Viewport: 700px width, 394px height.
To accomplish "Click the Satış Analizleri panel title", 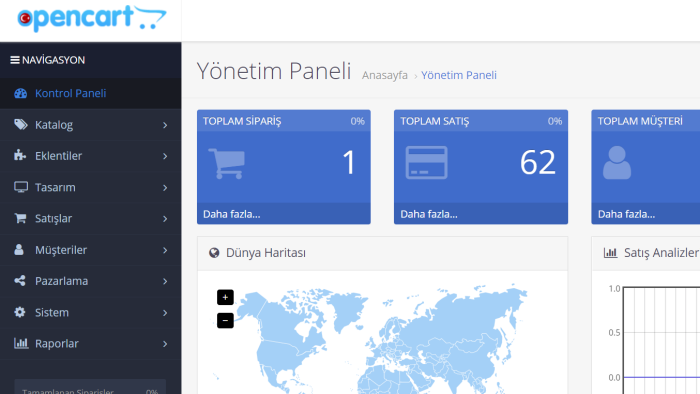I will [x=662, y=253].
